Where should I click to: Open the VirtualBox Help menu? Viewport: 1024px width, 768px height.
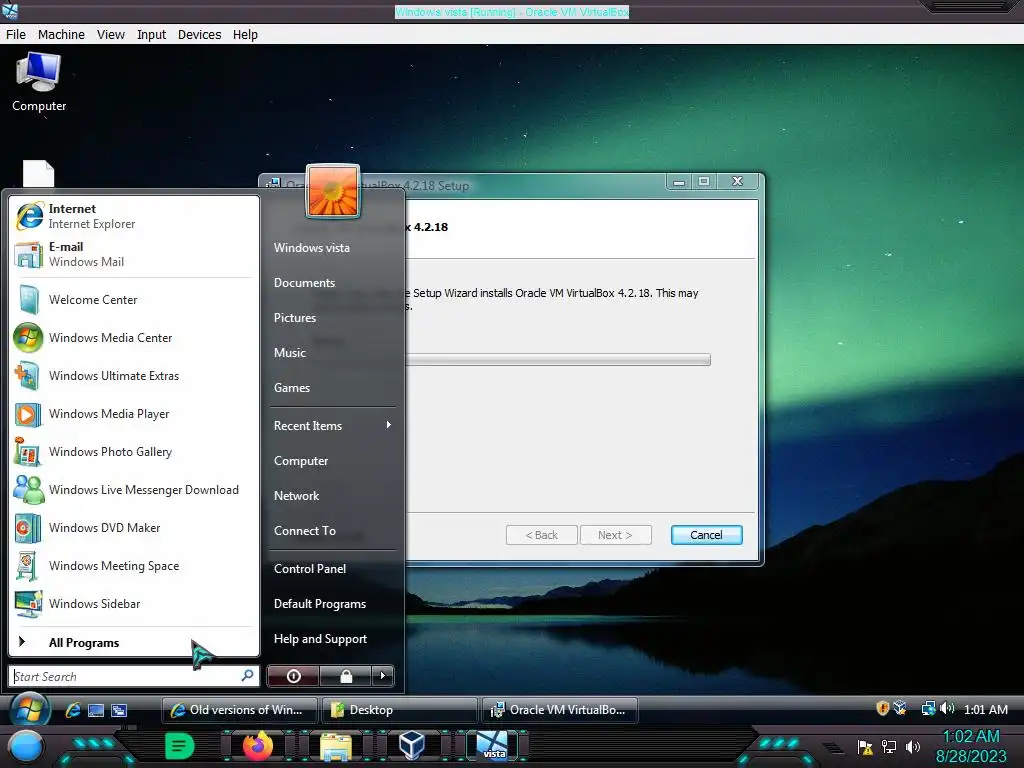click(x=245, y=35)
